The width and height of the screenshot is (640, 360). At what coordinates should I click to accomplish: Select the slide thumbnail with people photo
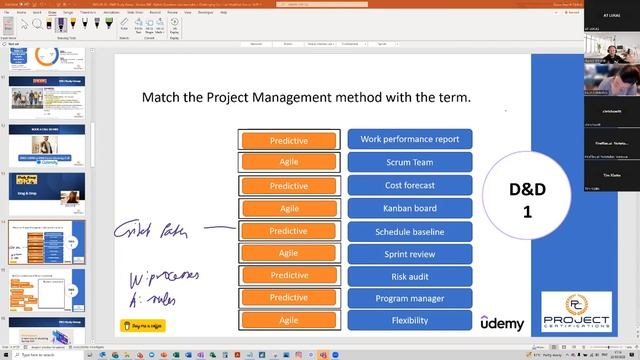[x=47, y=98]
